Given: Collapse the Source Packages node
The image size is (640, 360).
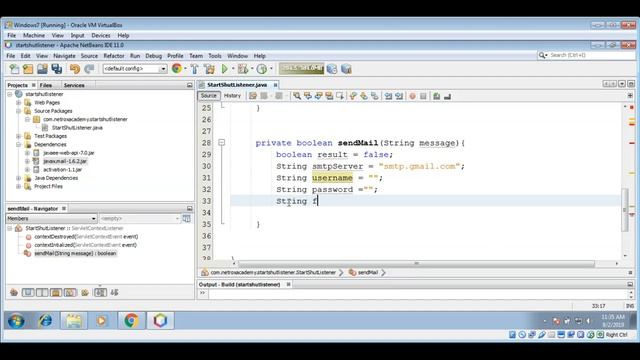Looking at the screenshot, I should coord(18,111).
